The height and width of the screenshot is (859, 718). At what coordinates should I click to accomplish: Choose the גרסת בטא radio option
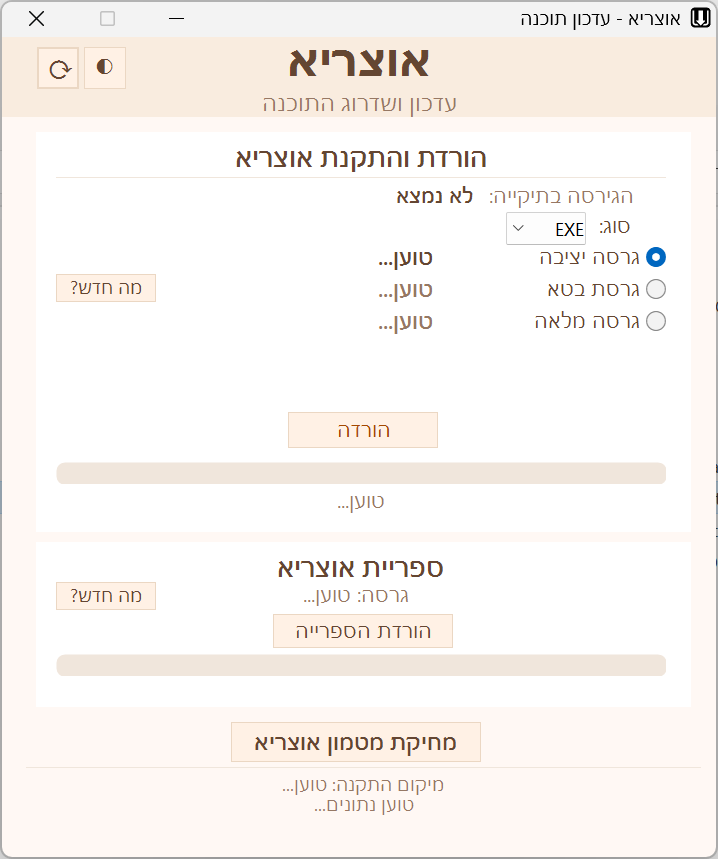pyautogui.click(x=656, y=289)
